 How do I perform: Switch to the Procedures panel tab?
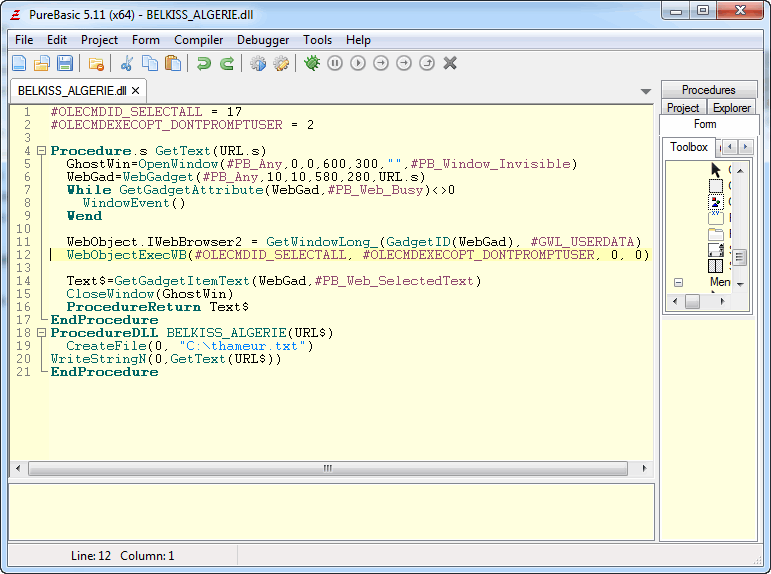coord(708,90)
